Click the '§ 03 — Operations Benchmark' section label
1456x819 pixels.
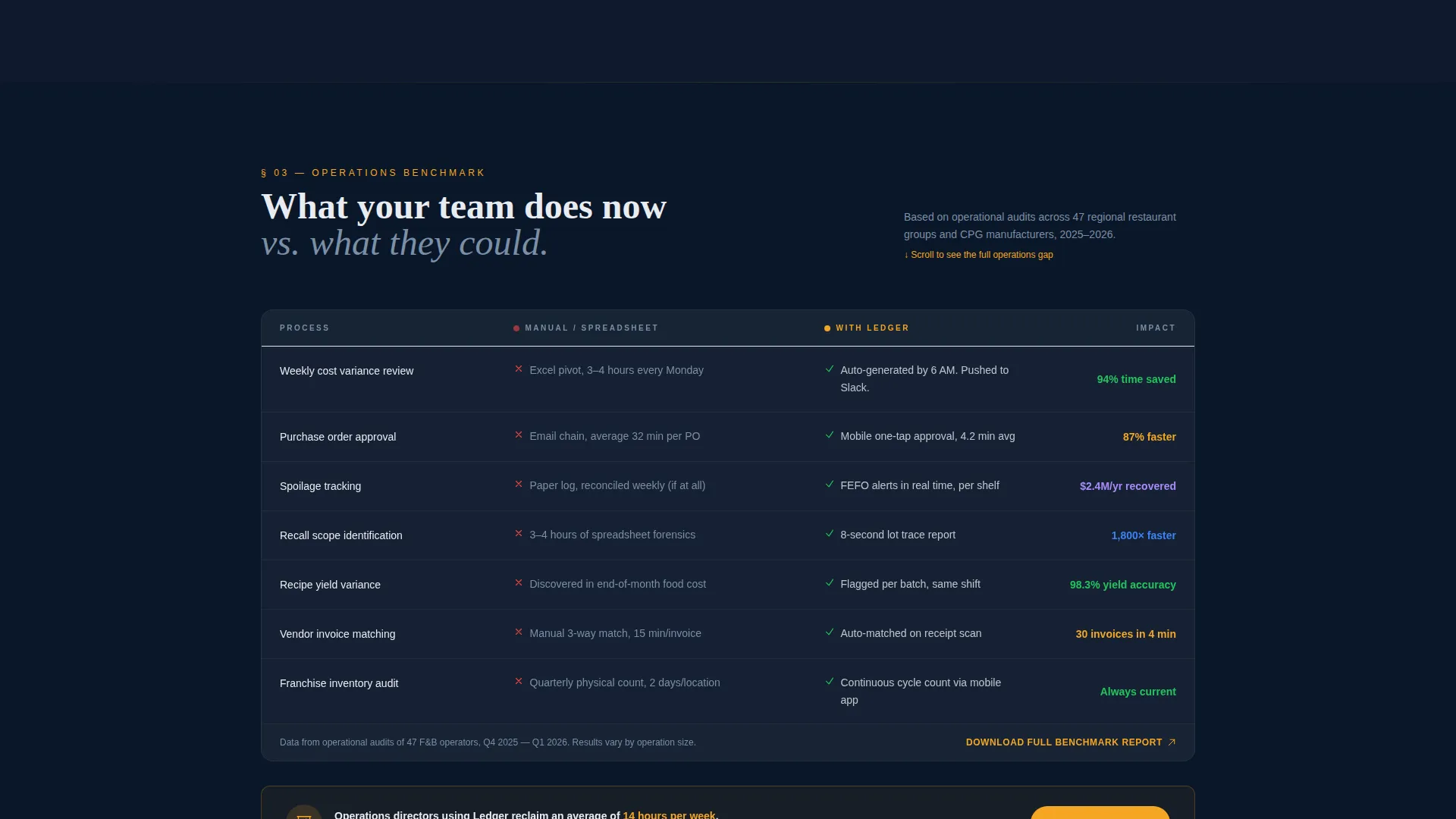coord(373,173)
